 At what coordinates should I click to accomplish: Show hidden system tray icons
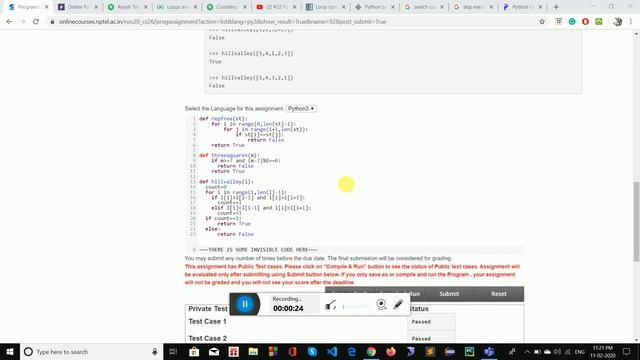coord(527,351)
